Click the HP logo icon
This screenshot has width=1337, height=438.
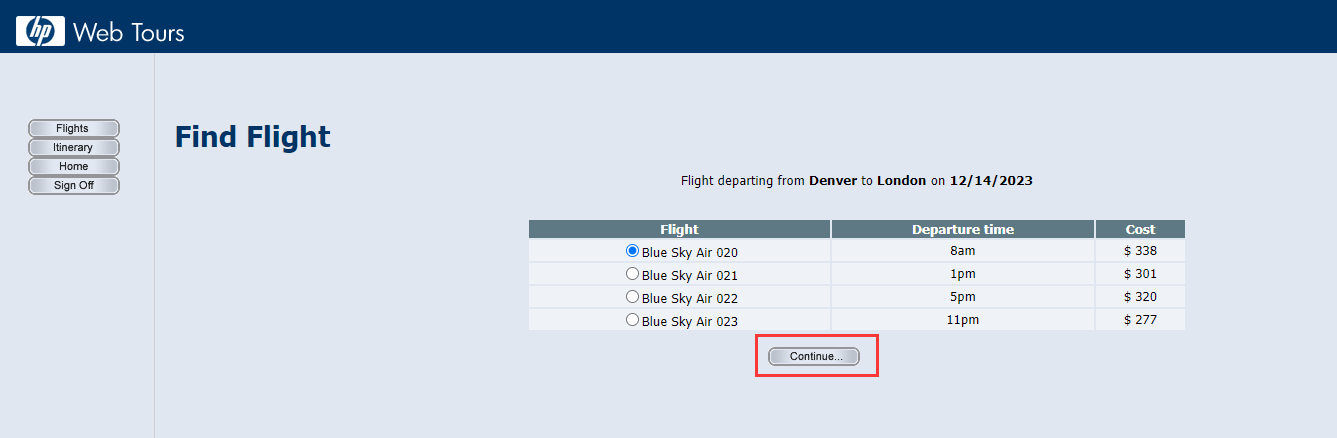(x=40, y=31)
